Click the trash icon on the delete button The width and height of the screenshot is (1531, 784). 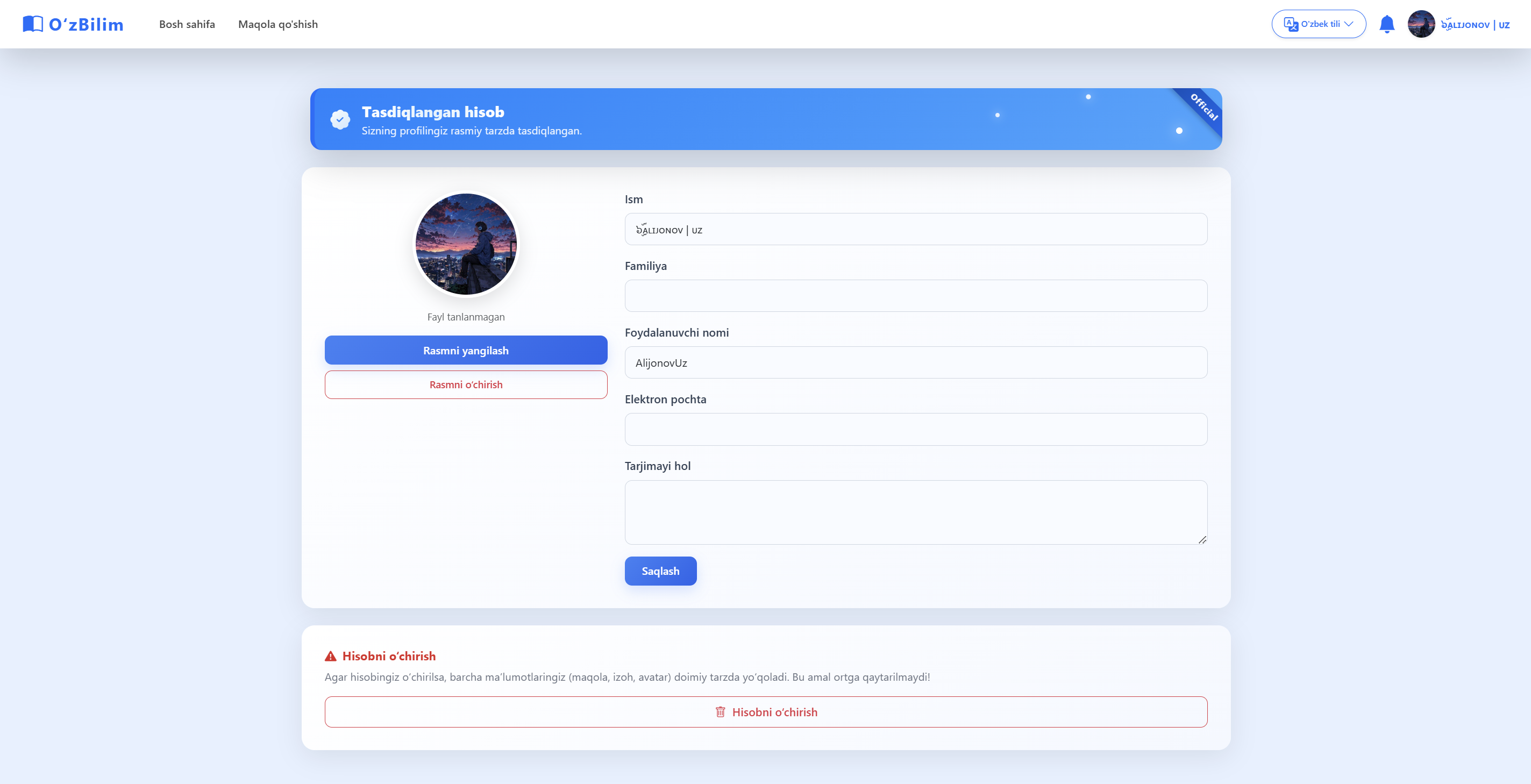click(721, 712)
